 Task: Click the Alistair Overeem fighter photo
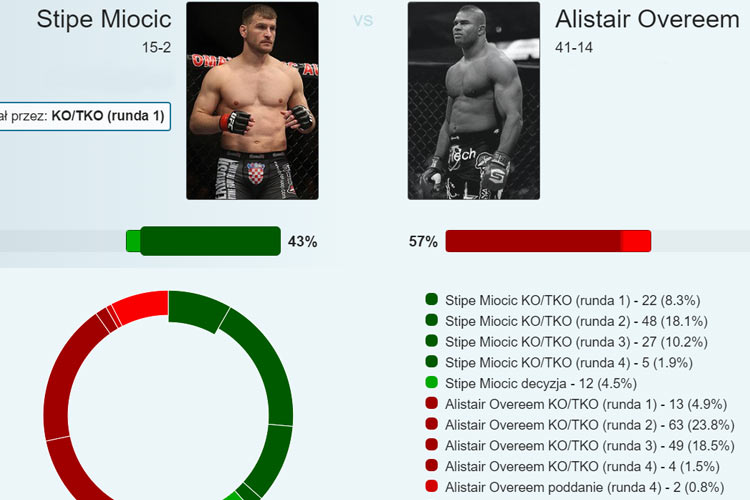(x=474, y=100)
